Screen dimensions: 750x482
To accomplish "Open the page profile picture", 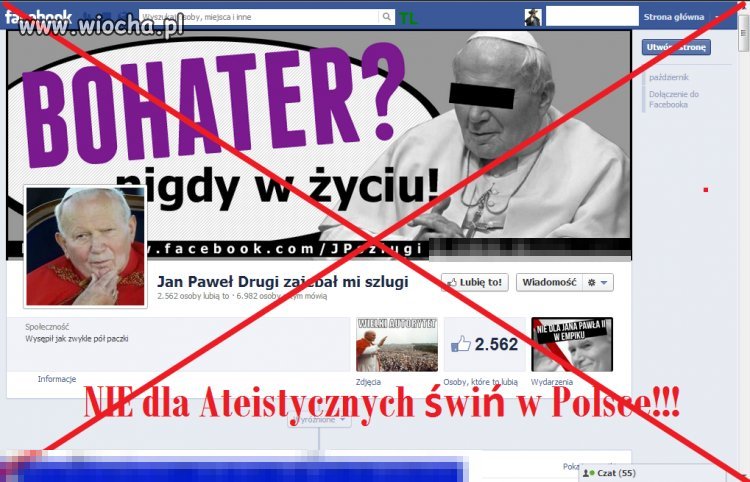I will pos(85,247).
